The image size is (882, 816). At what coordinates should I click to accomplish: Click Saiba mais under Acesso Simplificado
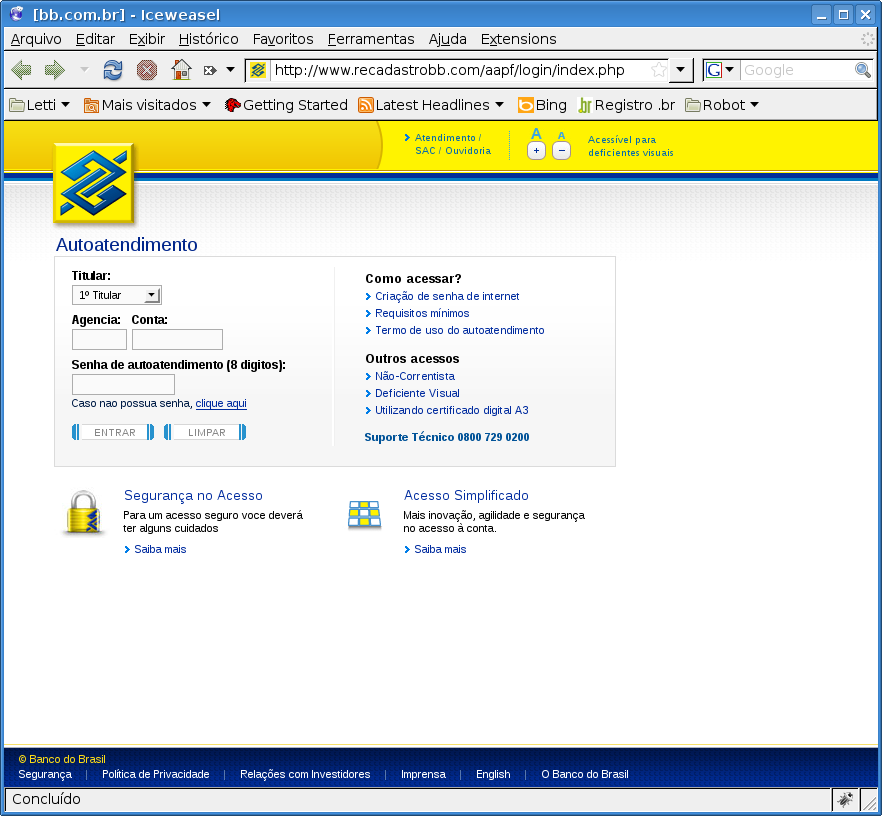440,549
